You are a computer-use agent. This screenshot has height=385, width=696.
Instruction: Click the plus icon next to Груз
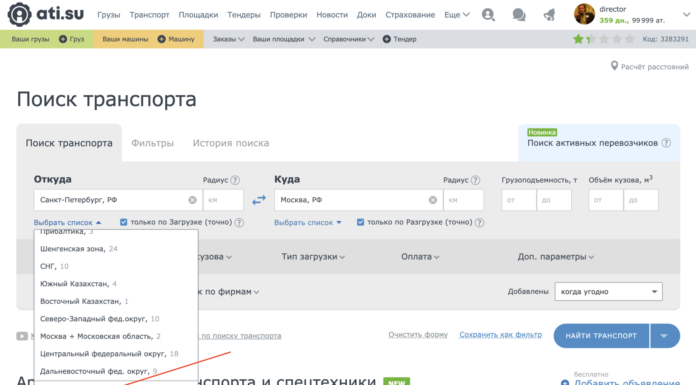click(x=63, y=39)
